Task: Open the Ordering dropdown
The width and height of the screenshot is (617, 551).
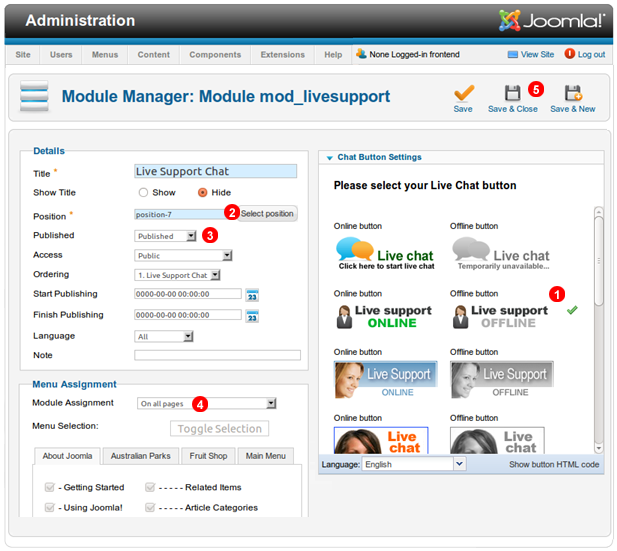Action: [x=177, y=275]
